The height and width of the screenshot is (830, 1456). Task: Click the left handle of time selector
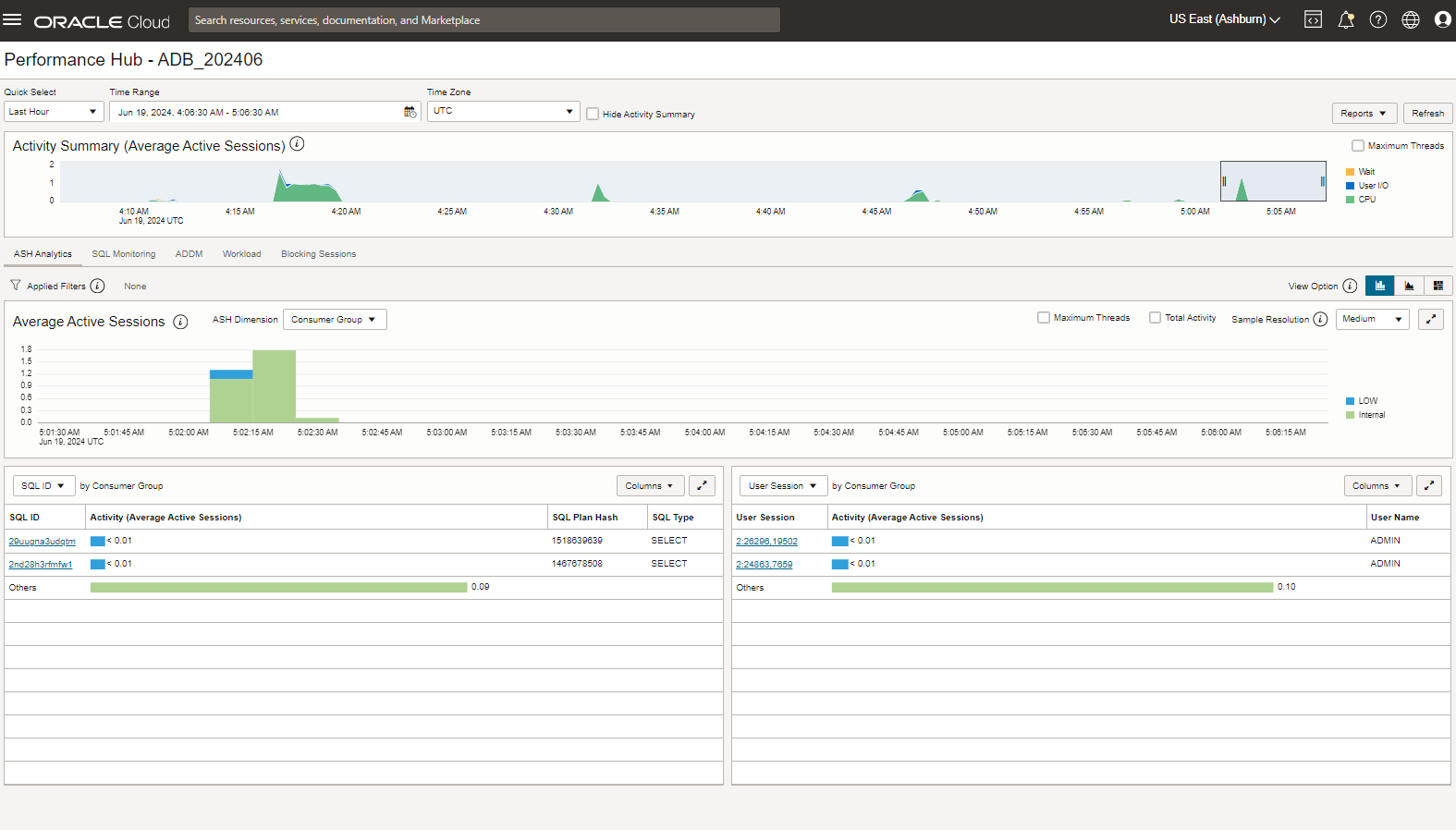click(x=1224, y=181)
